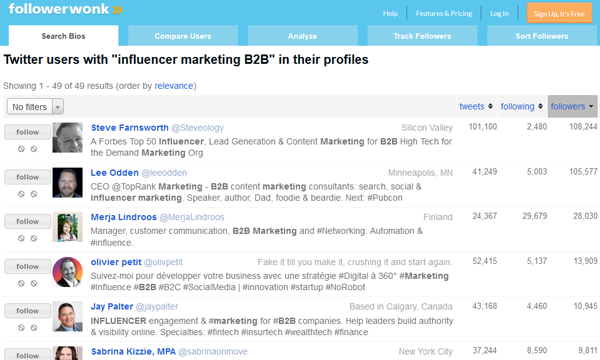Click the left block icon in Lee Odden's row
This screenshot has height=360, width=600.
tap(21, 194)
